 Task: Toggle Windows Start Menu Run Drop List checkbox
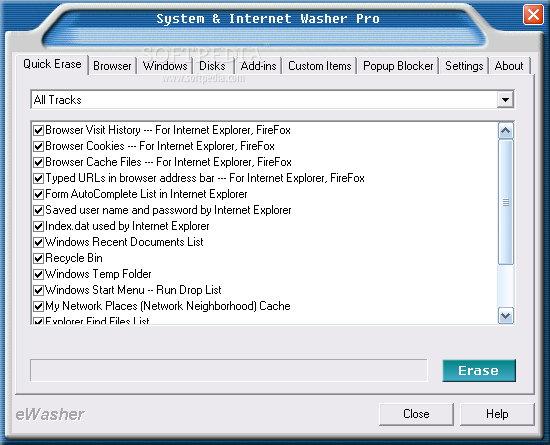(38, 290)
